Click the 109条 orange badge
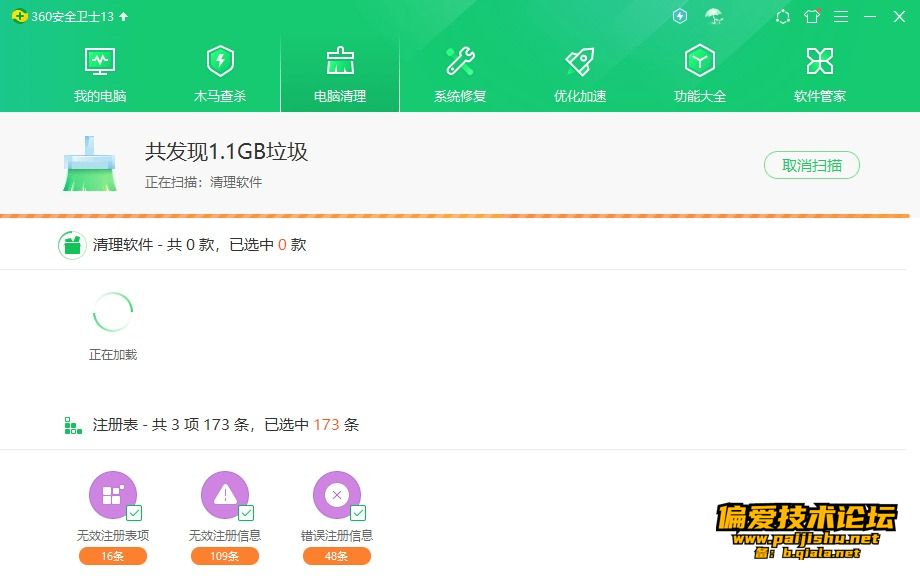 pos(225,556)
